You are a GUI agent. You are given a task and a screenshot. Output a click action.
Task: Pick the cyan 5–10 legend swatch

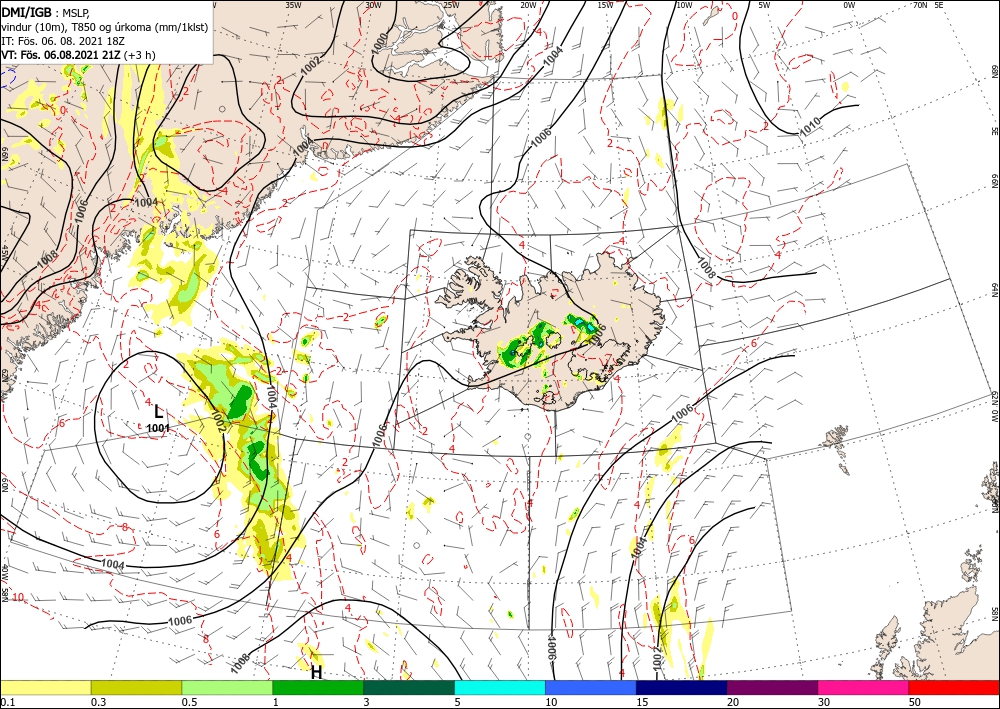(500, 687)
